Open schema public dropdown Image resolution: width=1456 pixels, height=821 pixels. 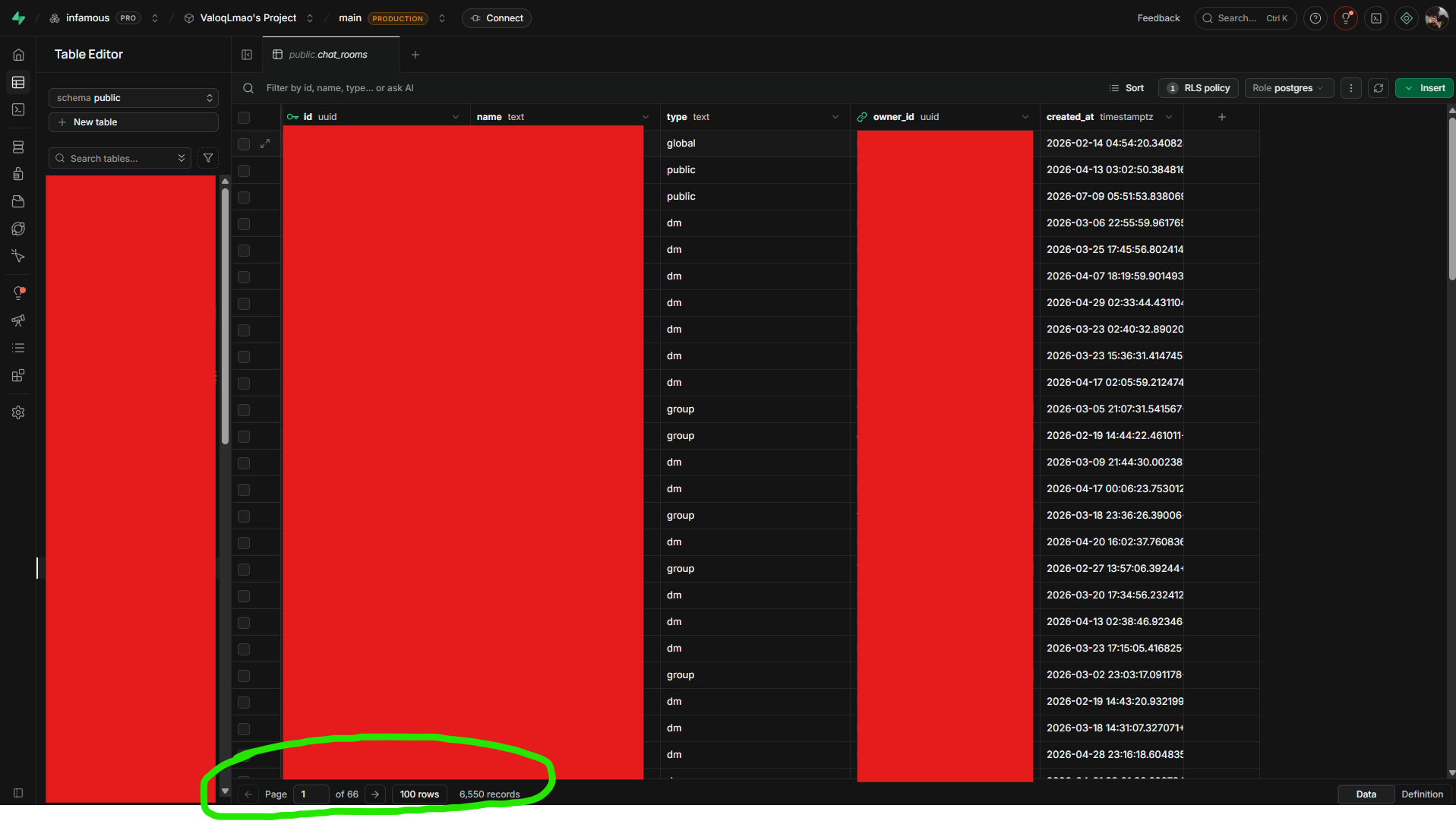point(134,98)
